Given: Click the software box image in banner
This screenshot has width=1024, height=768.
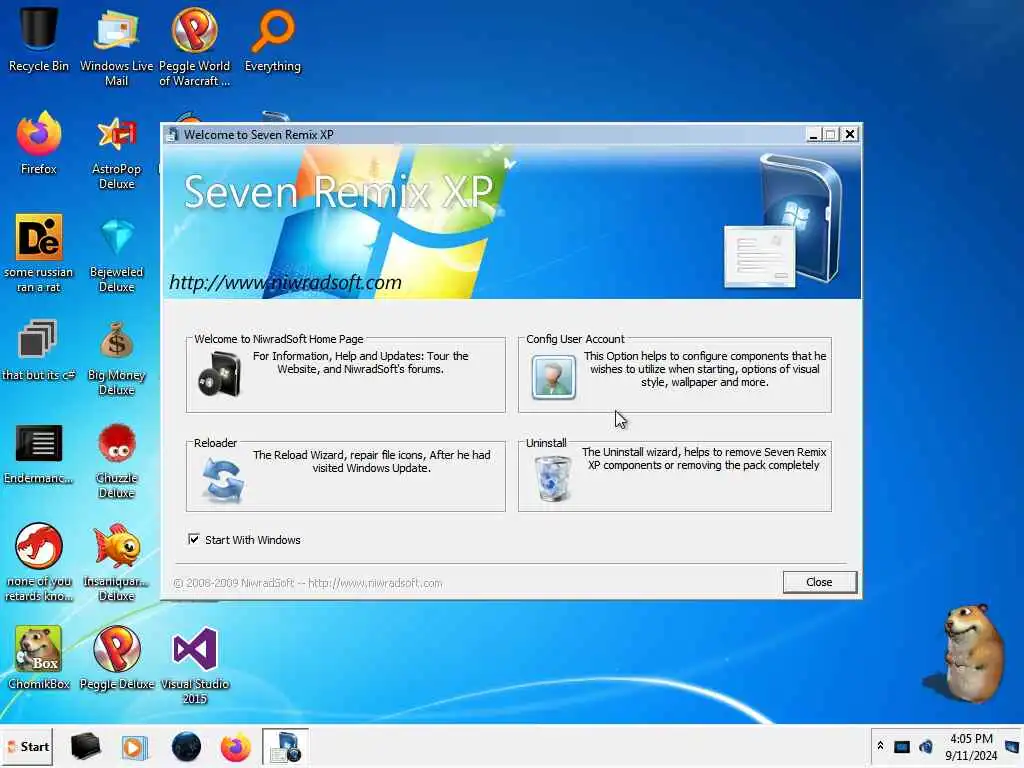Looking at the screenshot, I should click(x=784, y=221).
